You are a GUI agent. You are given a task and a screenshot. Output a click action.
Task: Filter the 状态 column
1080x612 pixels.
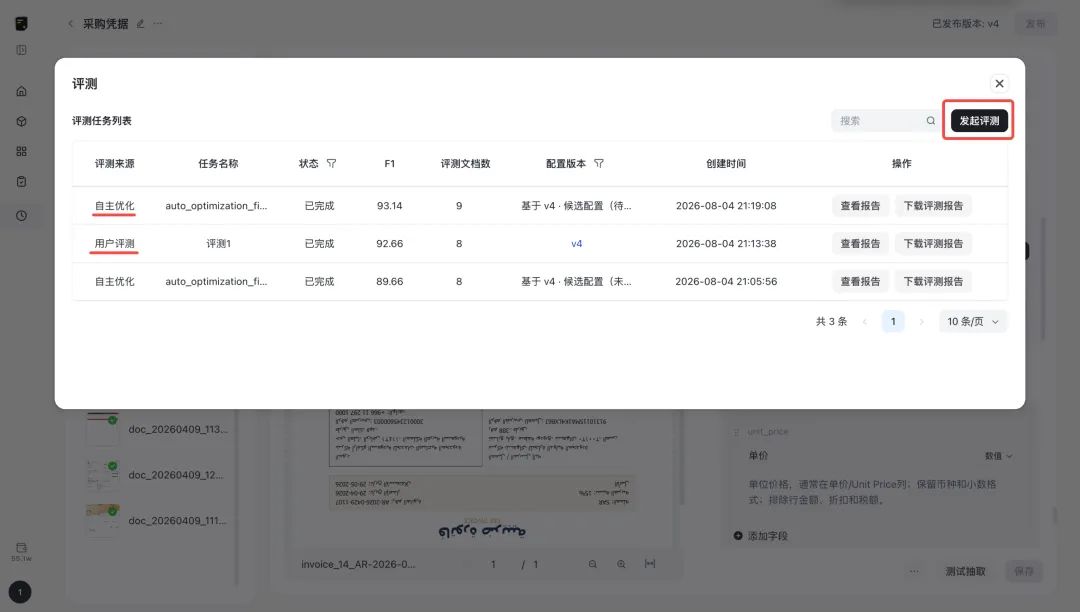pos(331,163)
